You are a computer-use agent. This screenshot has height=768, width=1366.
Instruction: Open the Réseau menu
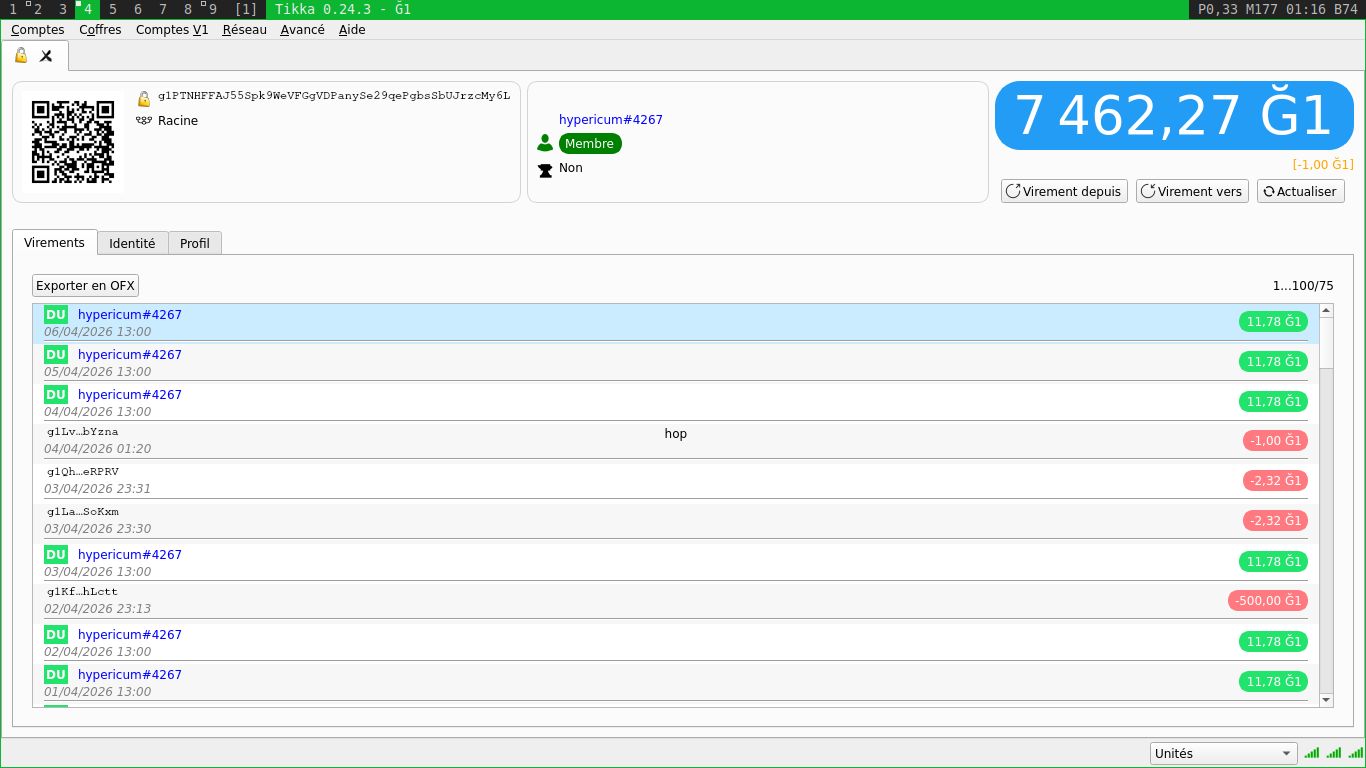pos(244,30)
